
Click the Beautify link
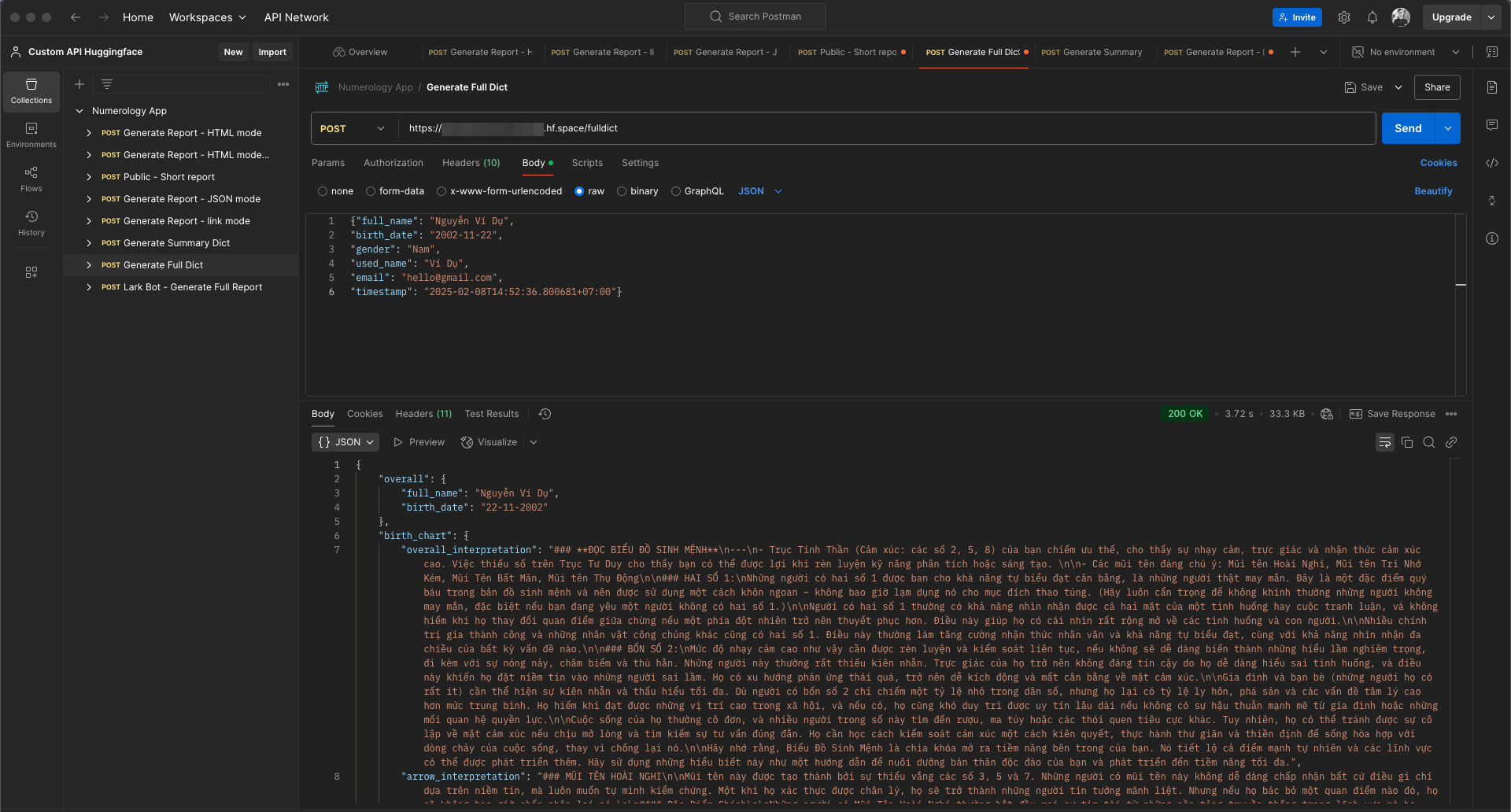click(x=1433, y=191)
